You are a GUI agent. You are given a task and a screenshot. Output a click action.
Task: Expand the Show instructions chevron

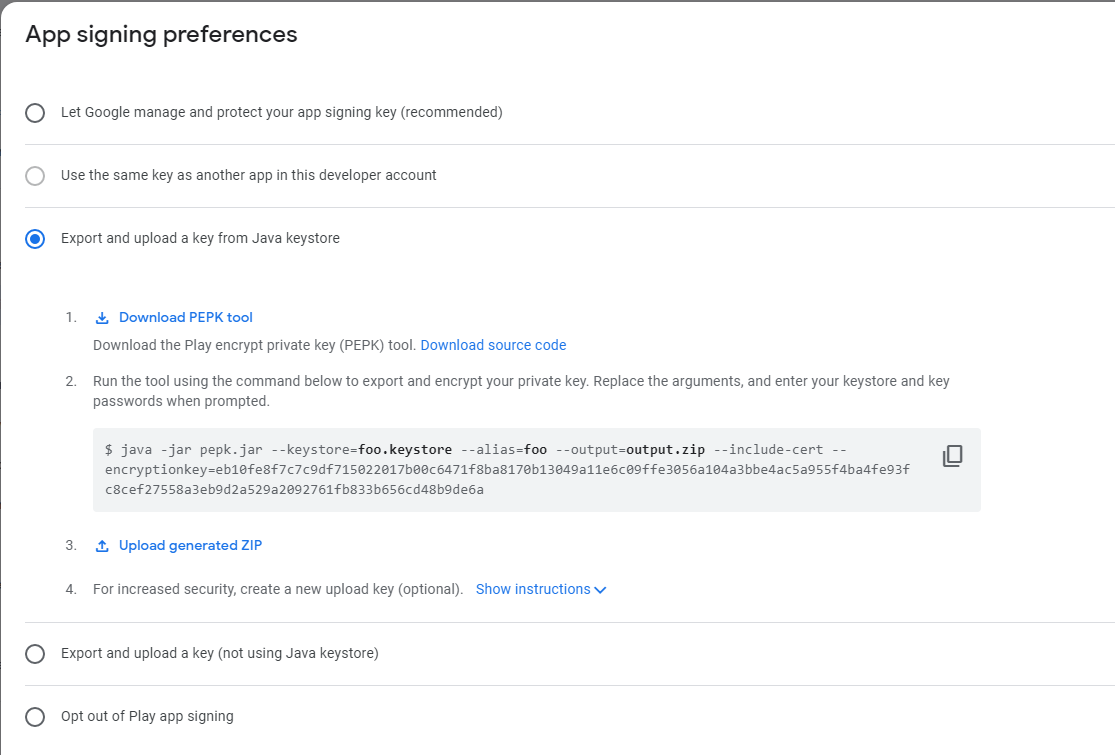click(x=600, y=590)
